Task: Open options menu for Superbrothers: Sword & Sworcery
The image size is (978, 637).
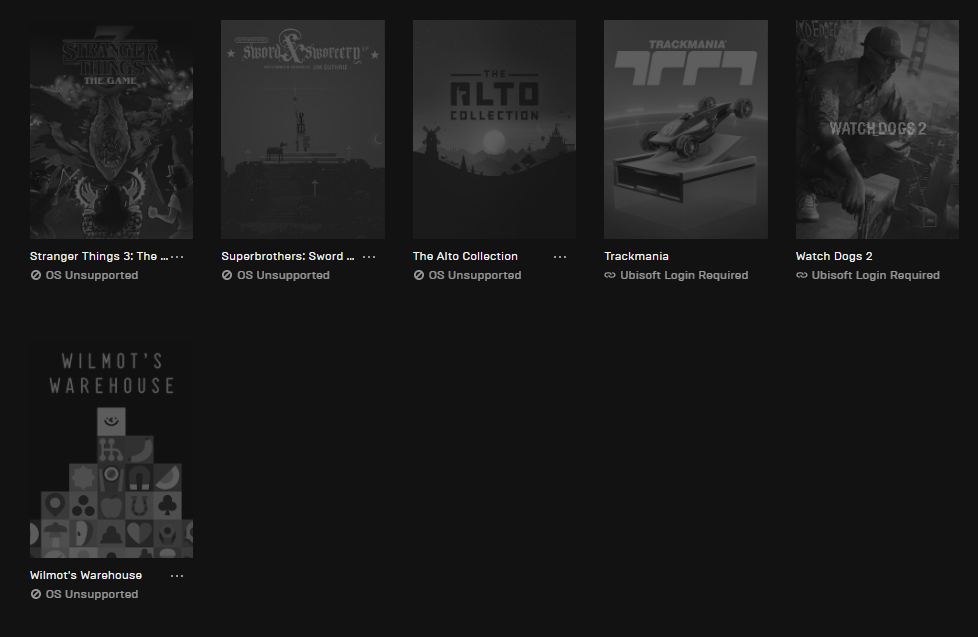Action: click(x=369, y=257)
